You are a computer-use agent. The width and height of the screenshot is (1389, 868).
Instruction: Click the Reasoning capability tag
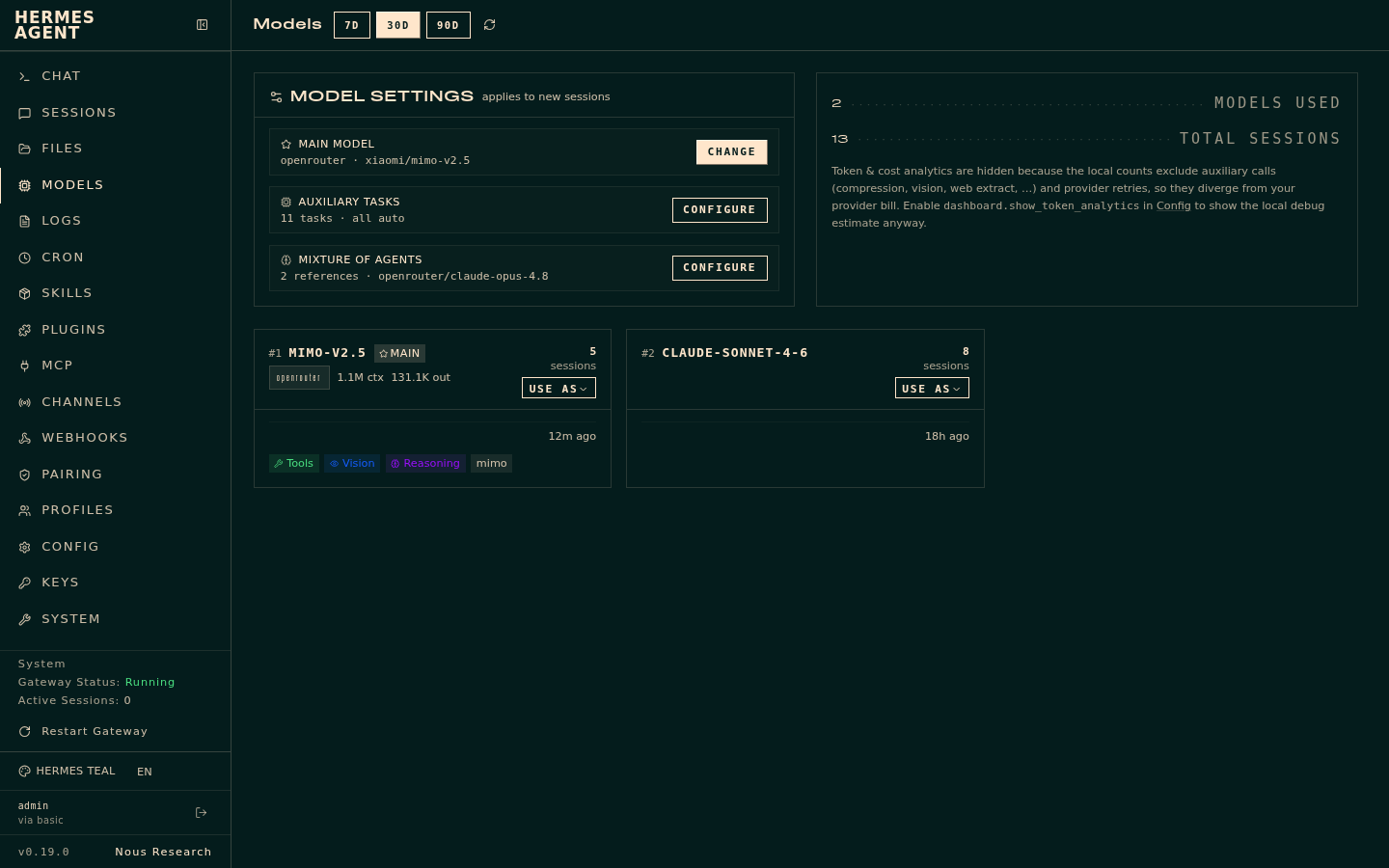[425, 464]
